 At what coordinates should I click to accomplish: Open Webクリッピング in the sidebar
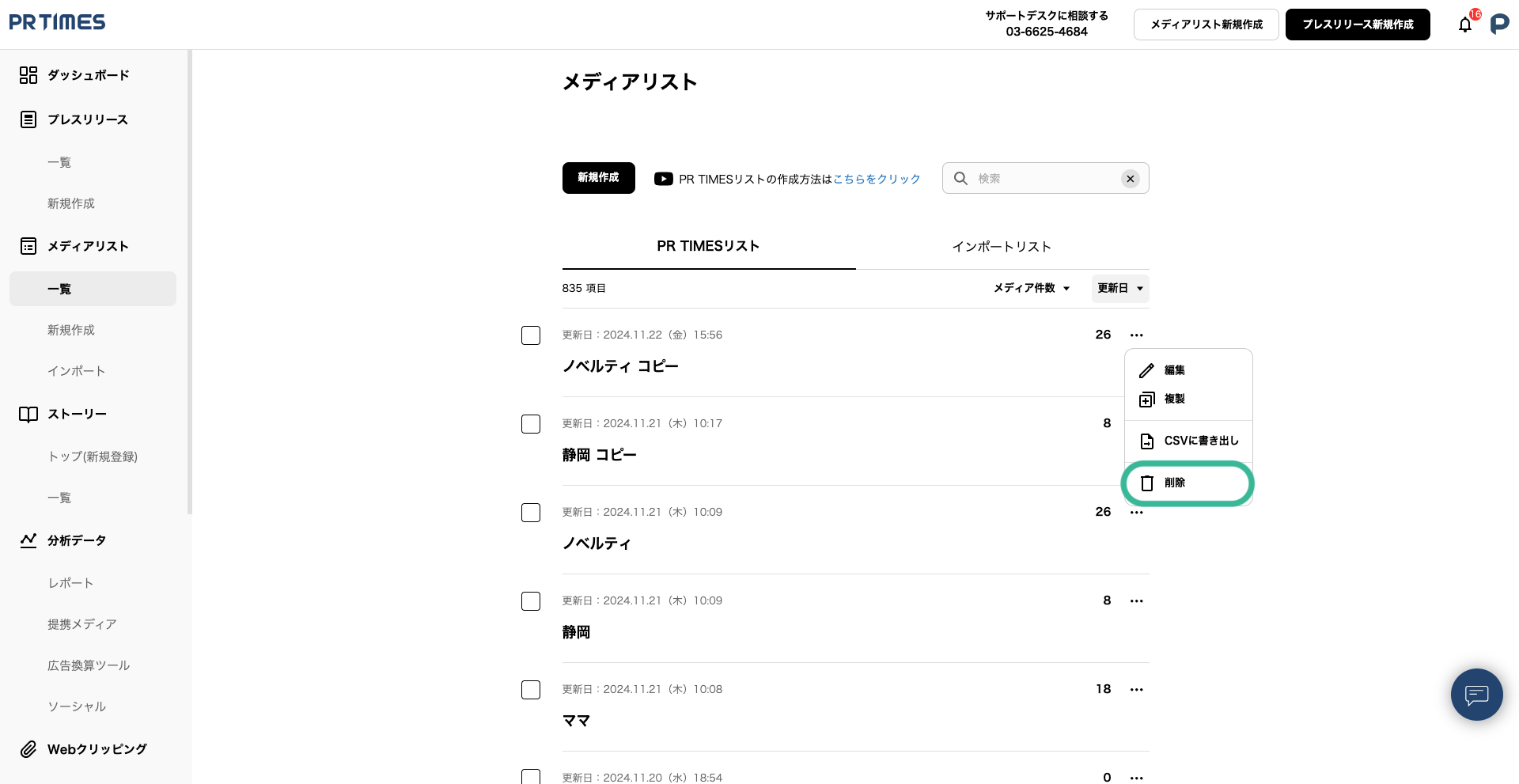[97, 749]
